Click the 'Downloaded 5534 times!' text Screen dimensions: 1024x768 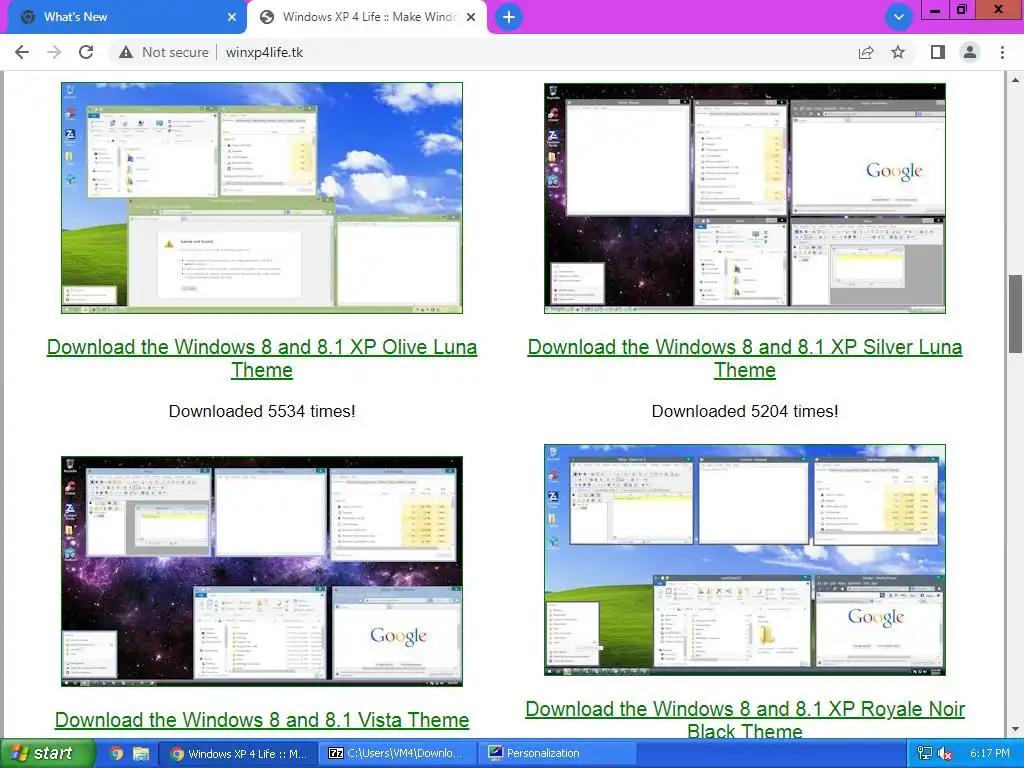point(262,411)
